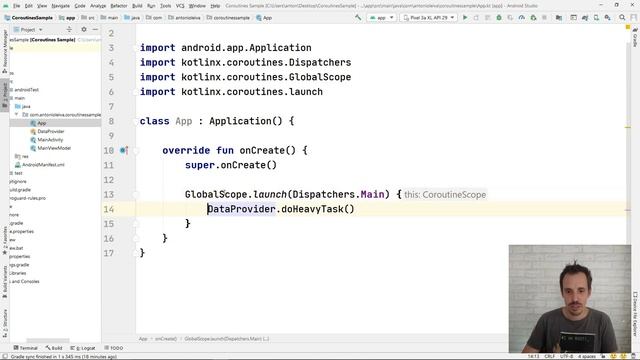Open Structure side tab
Screen dimensions: 640x360
pos(4,322)
